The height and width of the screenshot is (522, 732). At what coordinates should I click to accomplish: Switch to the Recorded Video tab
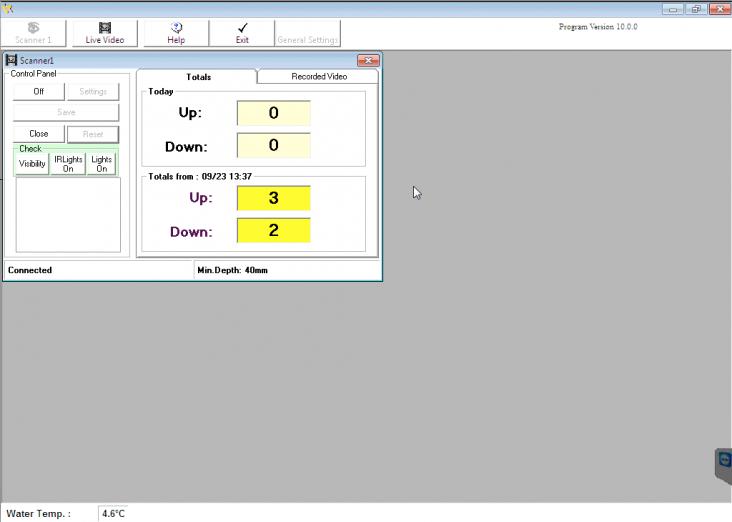coord(319,77)
